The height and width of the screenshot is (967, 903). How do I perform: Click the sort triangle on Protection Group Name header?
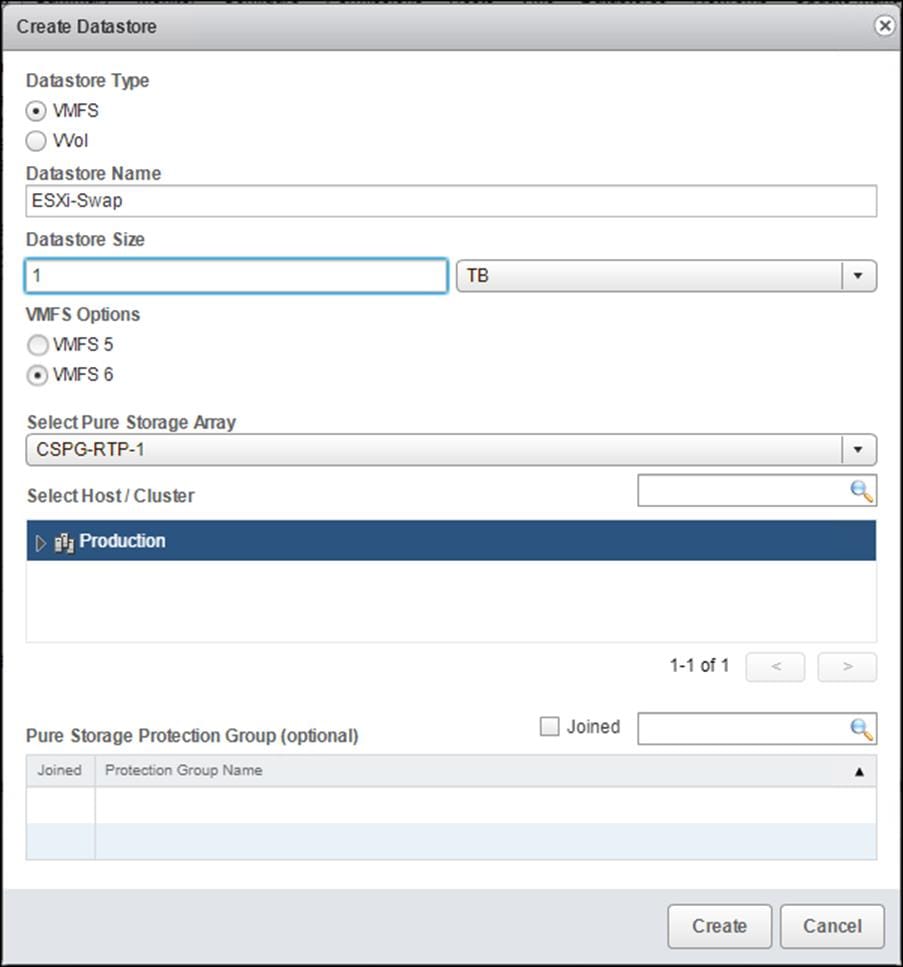[862, 770]
